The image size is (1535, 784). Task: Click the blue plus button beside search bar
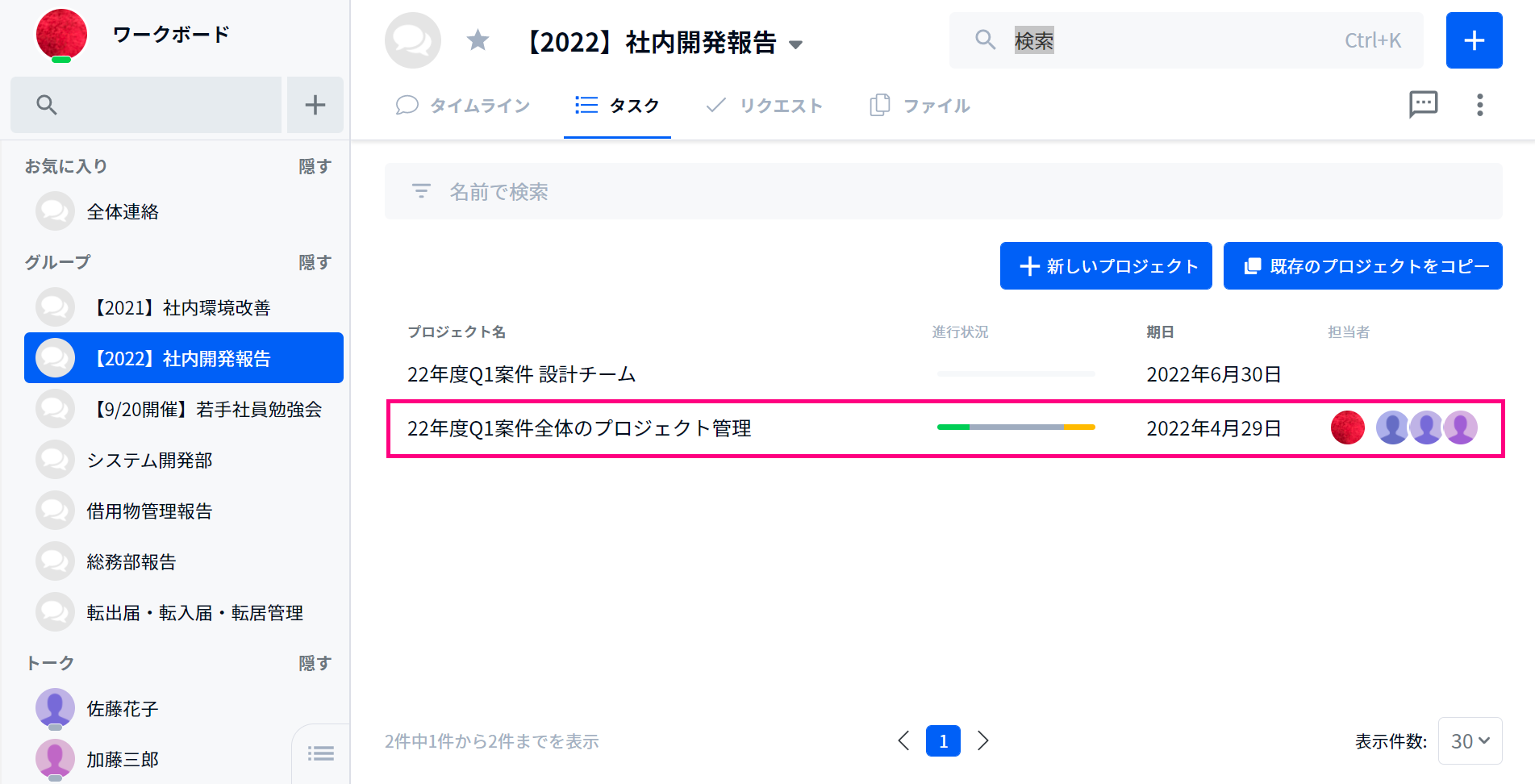pyautogui.click(x=1474, y=40)
